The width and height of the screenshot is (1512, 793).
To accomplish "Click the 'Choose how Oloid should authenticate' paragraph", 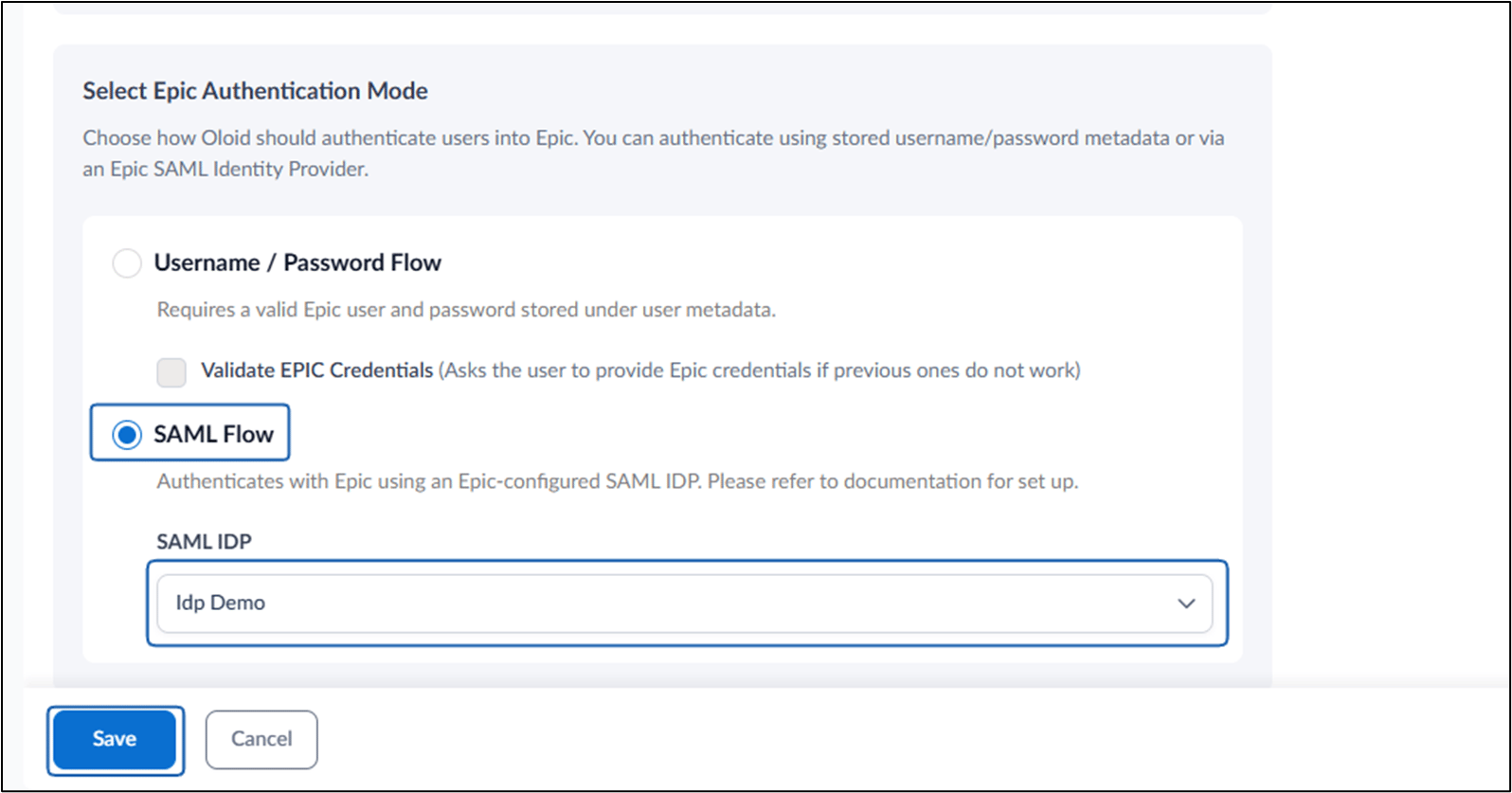I will 654,153.
